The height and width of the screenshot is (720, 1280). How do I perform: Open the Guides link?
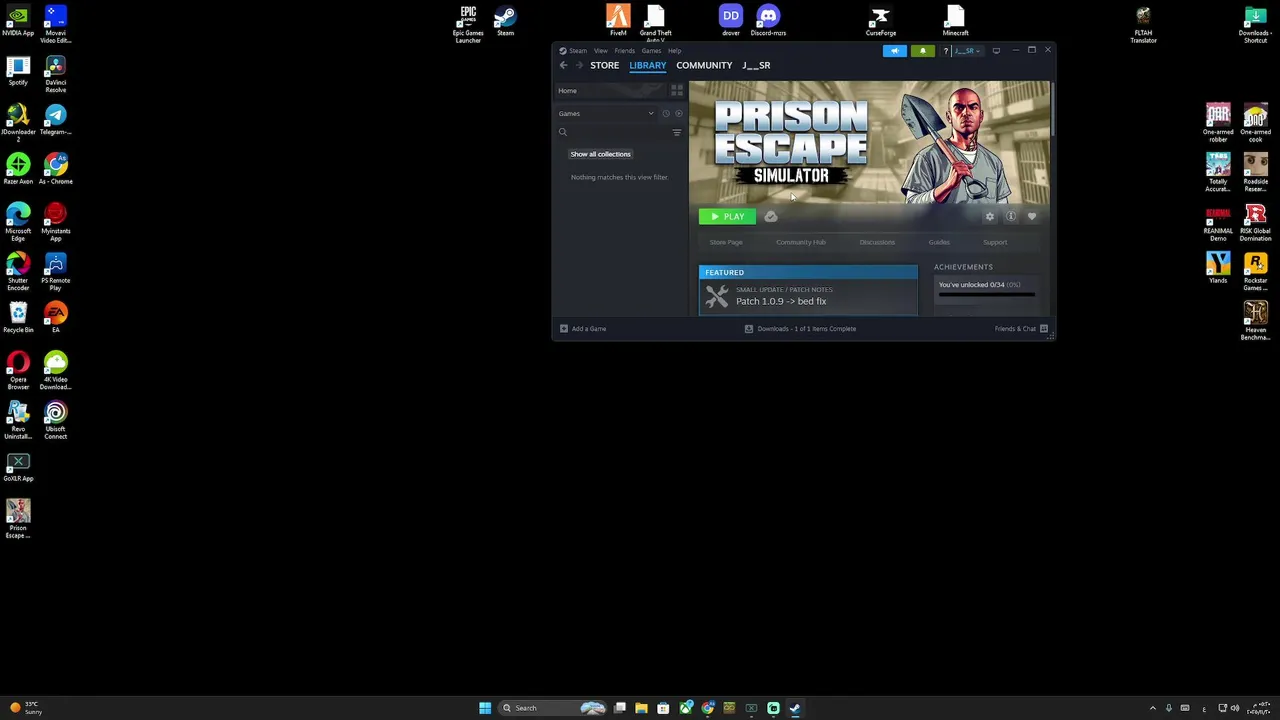click(x=939, y=242)
